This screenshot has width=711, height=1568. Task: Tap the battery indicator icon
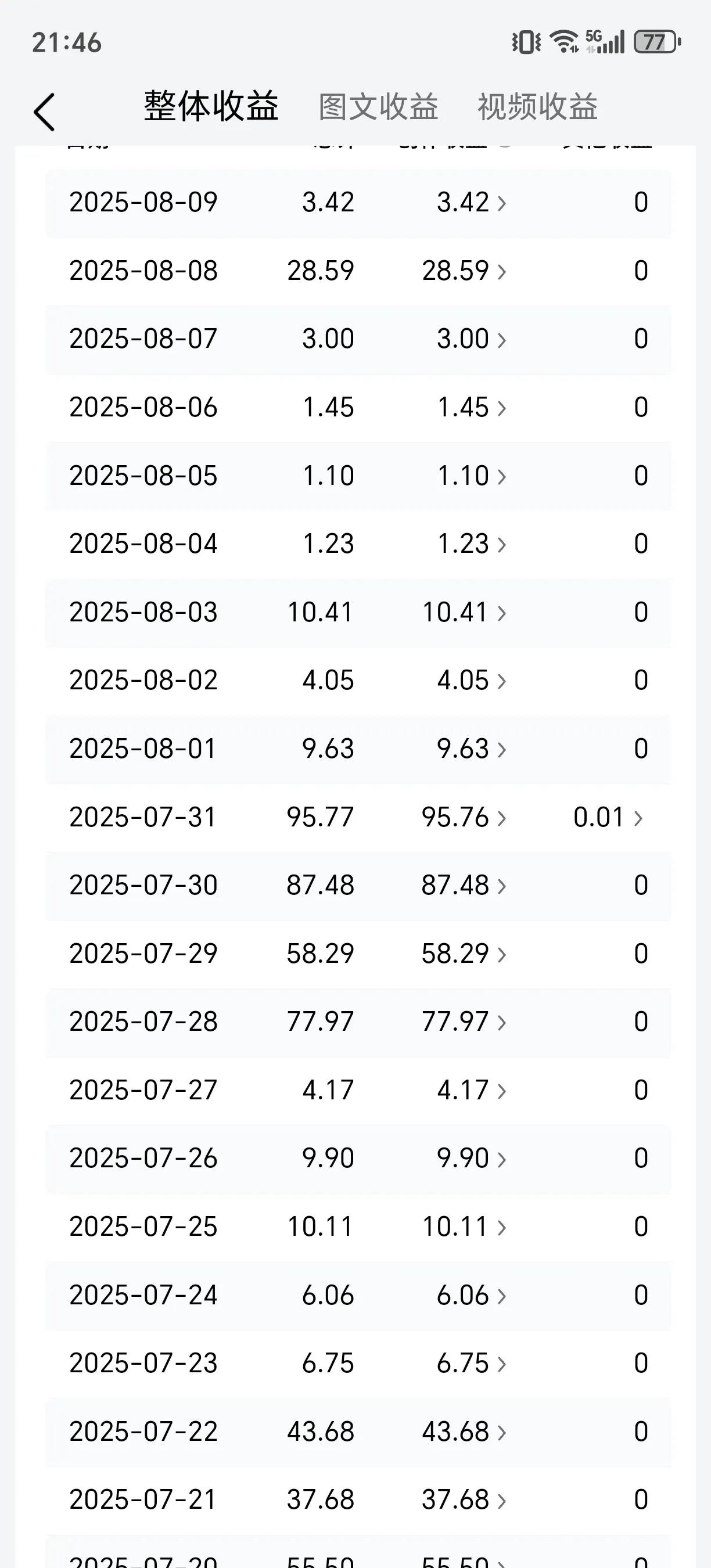[658, 42]
